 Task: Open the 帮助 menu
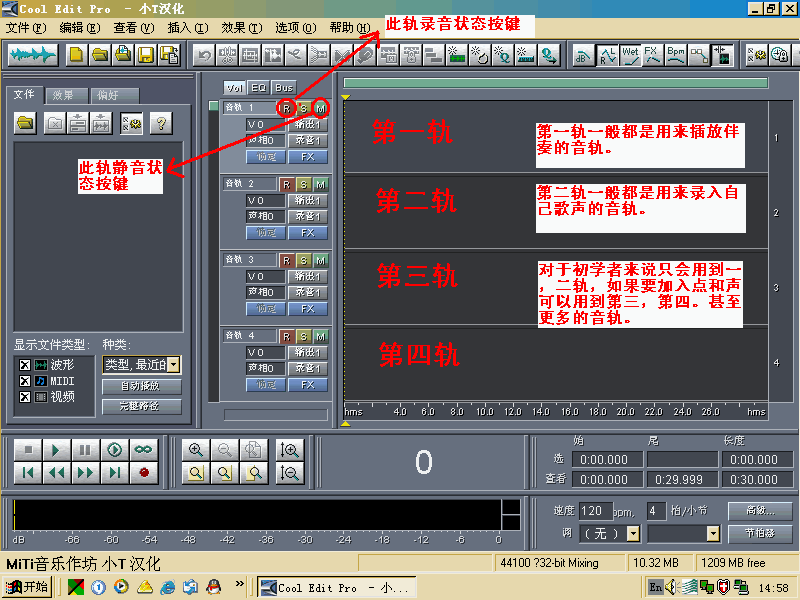click(349, 28)
